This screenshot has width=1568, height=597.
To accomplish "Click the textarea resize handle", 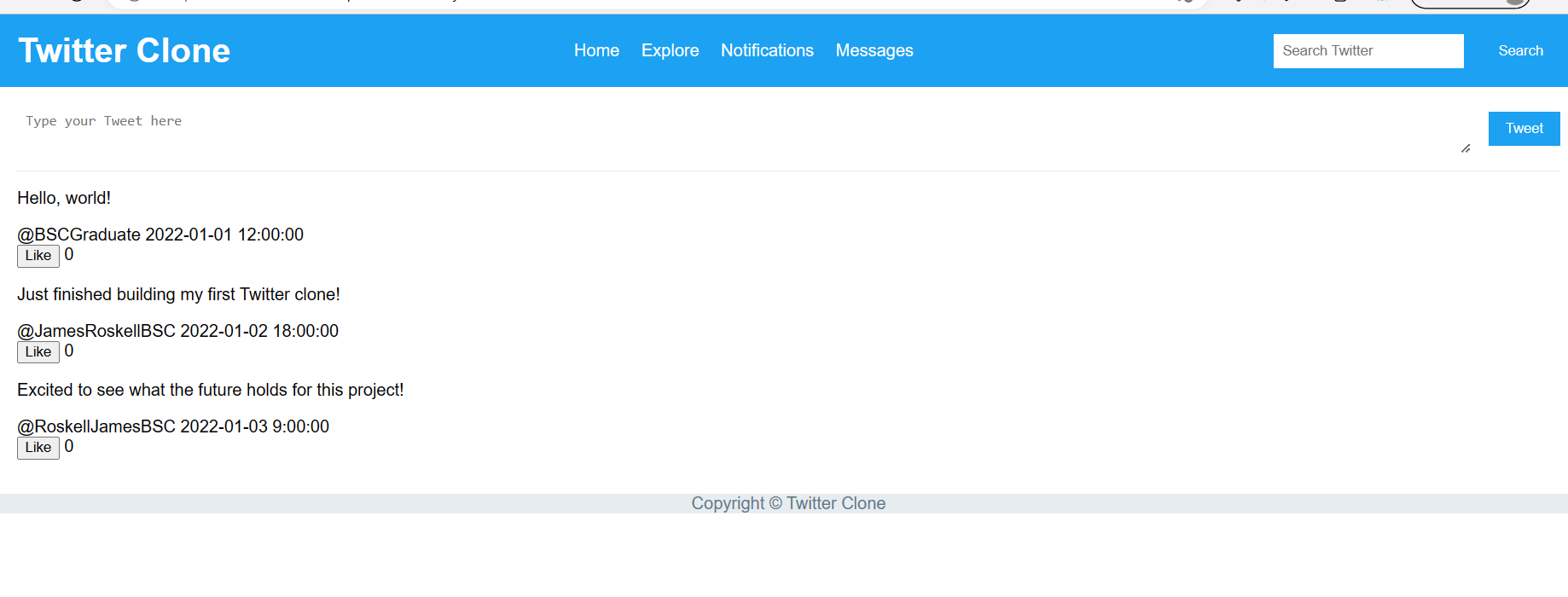I will [x=1466, y=148].
